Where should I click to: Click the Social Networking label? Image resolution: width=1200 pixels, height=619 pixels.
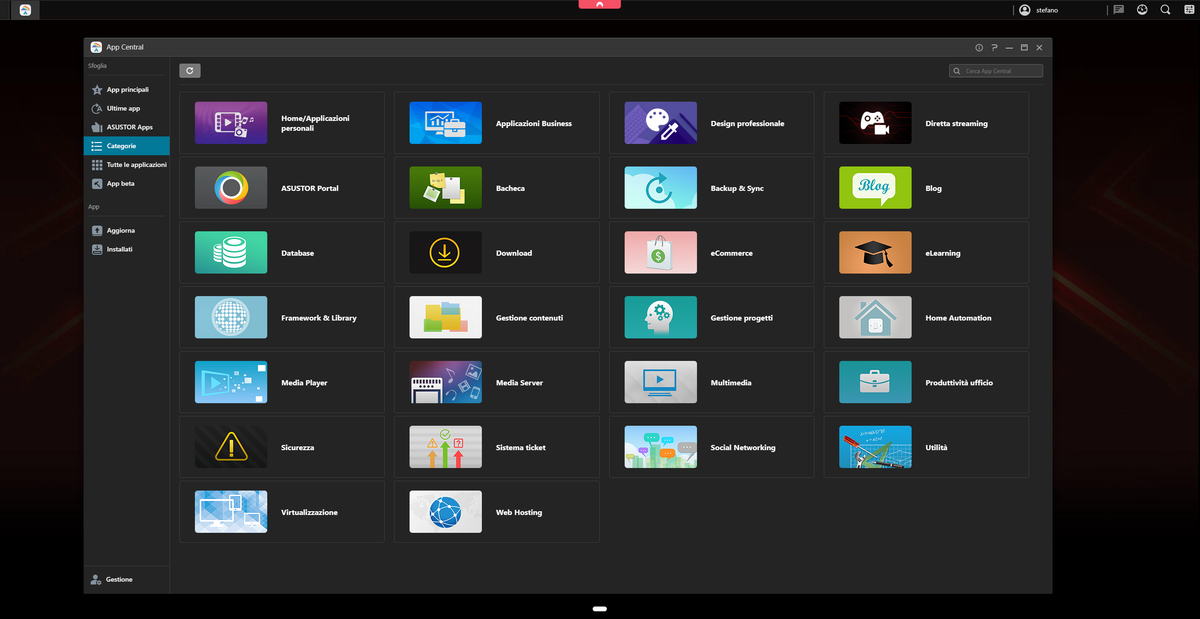743,448
